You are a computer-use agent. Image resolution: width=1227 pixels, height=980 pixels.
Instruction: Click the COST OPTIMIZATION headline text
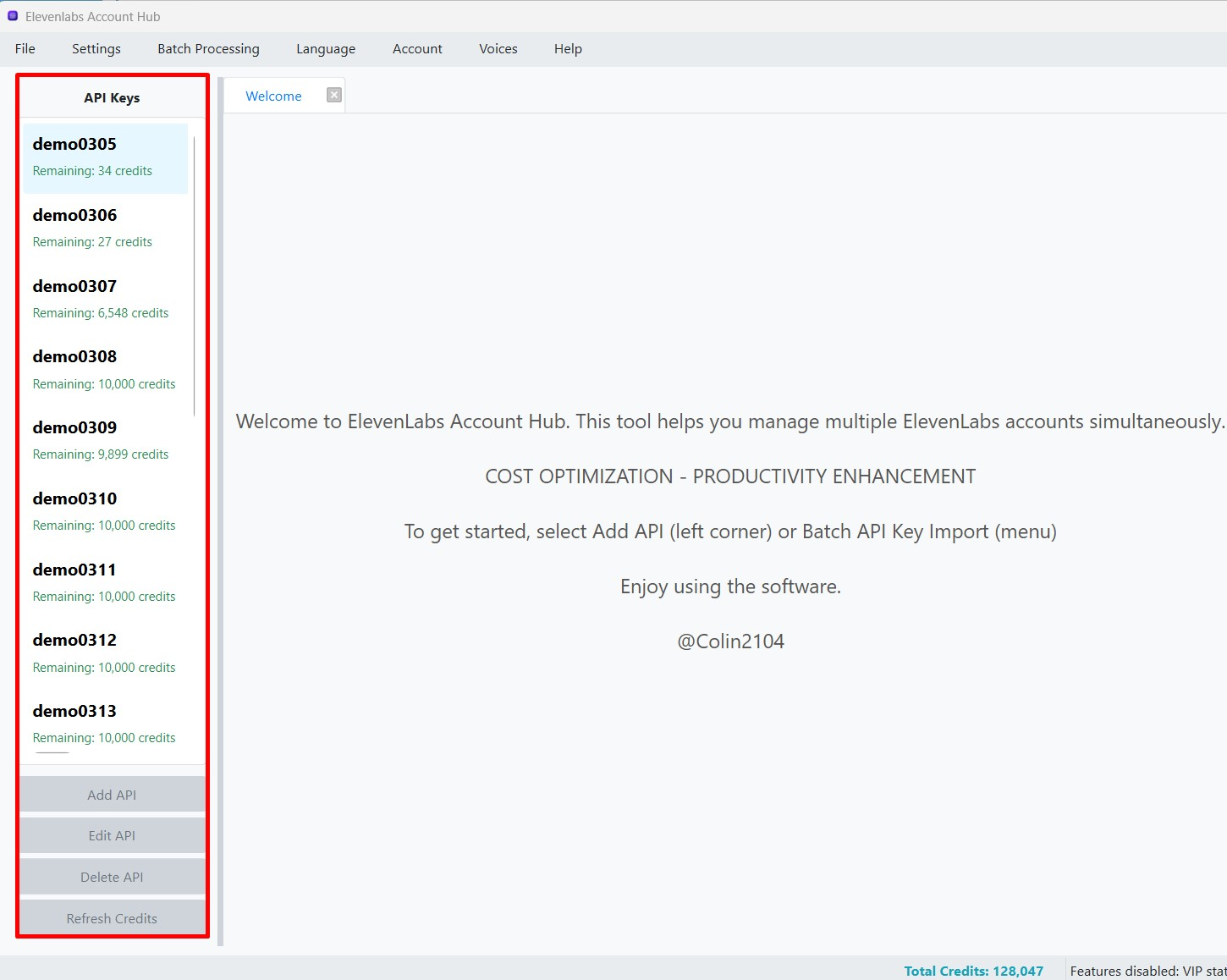[730, 476]
